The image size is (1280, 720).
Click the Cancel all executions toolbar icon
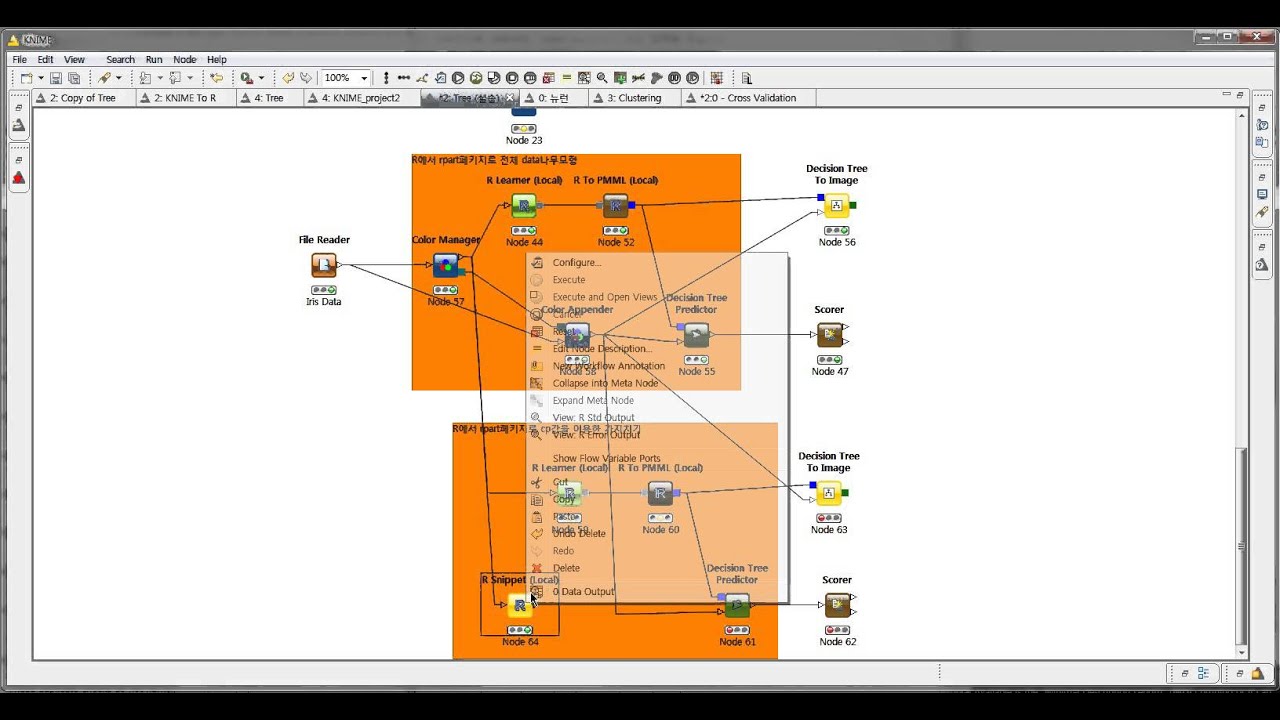pos(530,78)
